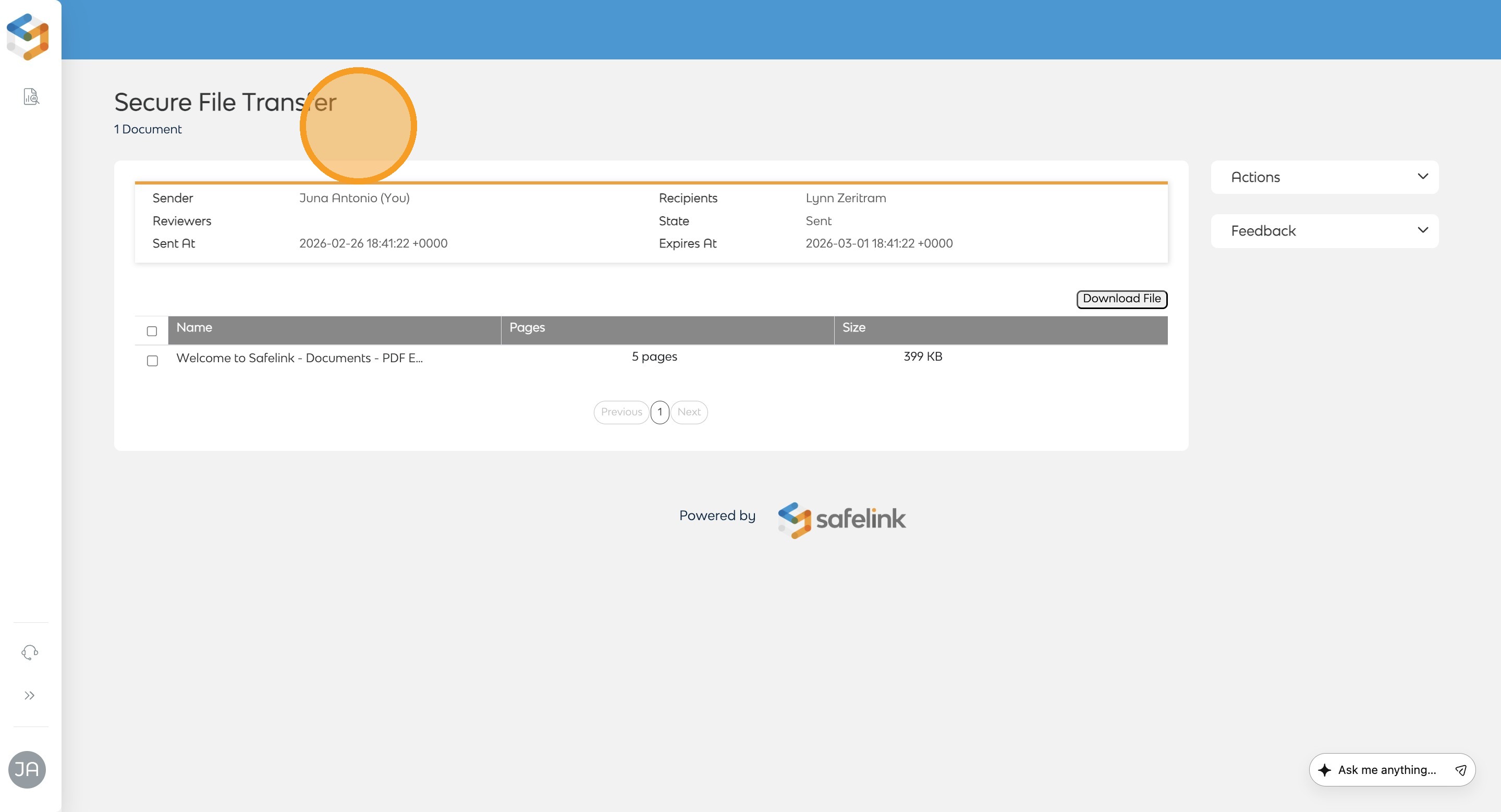Viewport: 1501px width, 812px height.
Task: Sort by the Name column header
Action: [x=194, y=328]
